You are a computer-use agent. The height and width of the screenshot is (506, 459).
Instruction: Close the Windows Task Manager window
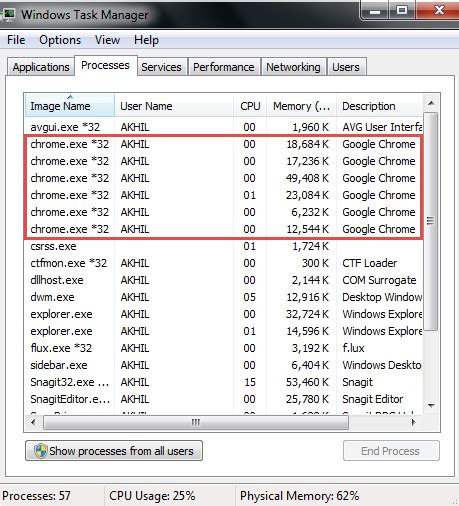pos(439,11)
